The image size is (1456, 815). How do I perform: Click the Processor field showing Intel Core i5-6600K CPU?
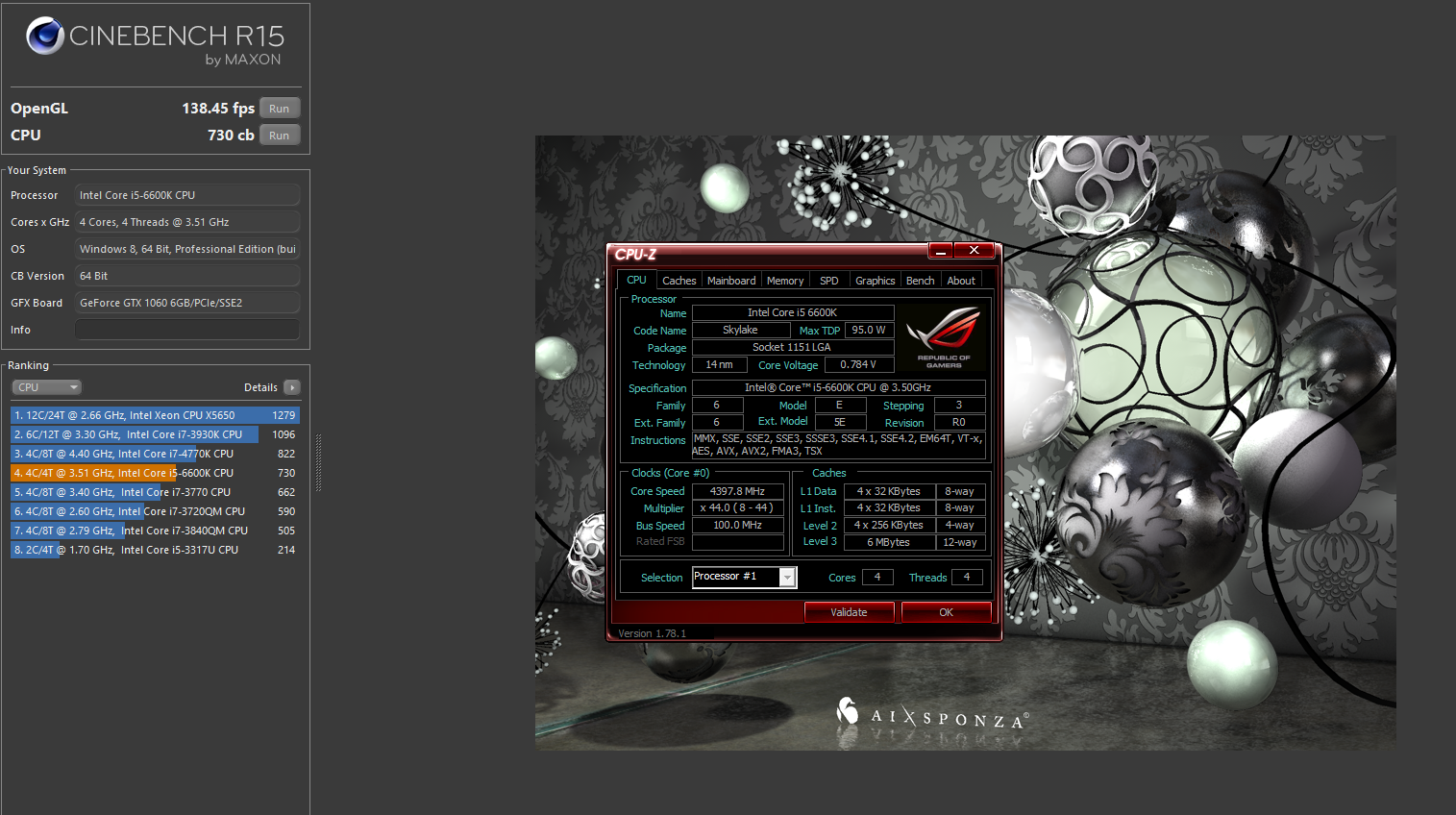(x=187, y=195)
